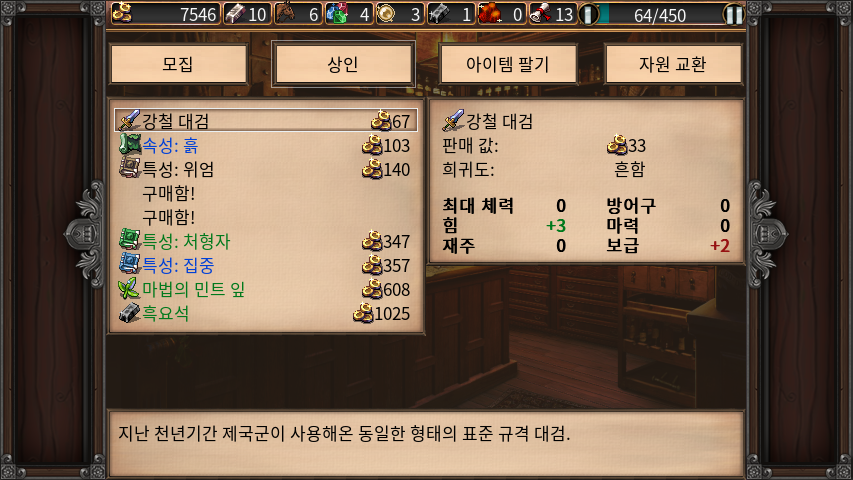Viewport: 853px width, 480px height.
Task: Click the green book icon for 처형자
Action: (129, 240)
